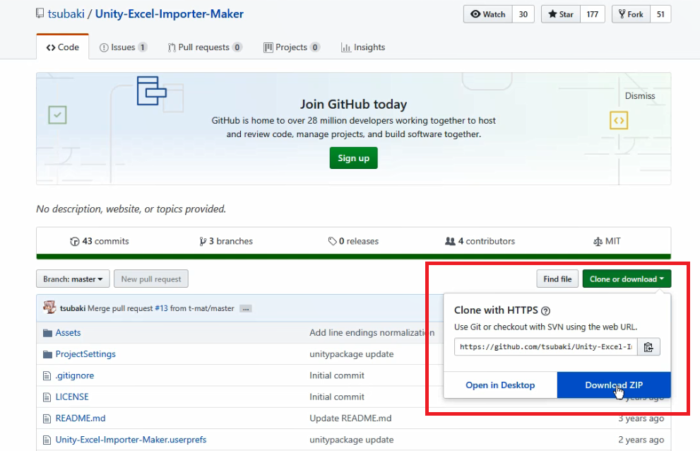The width and height of the screenshot is (700, 451).
Task: Click the repository book icon beside tsubaki
Action: [x=40, y=13]
